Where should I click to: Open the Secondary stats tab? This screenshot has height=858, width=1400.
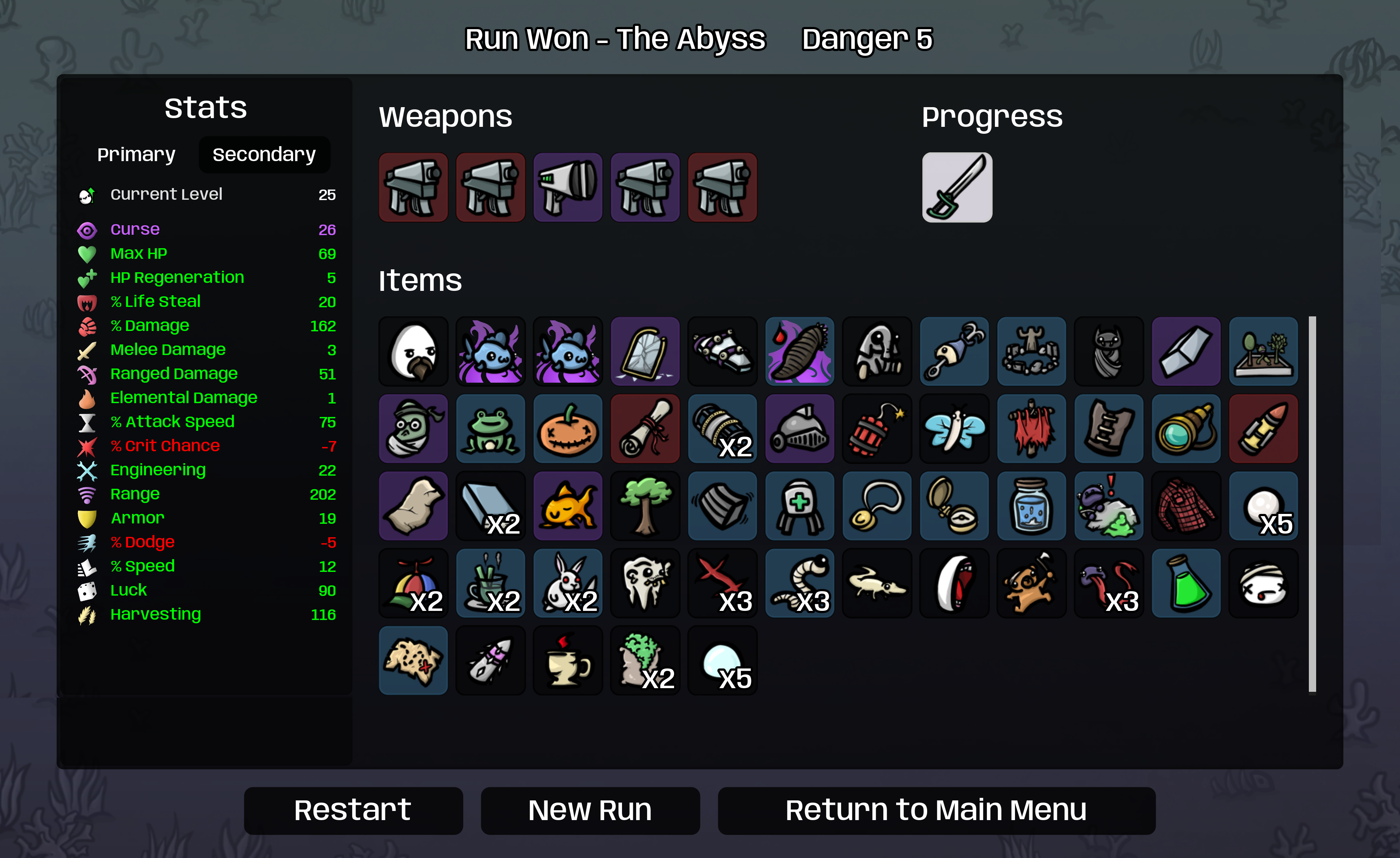click(x=264, y=155)
